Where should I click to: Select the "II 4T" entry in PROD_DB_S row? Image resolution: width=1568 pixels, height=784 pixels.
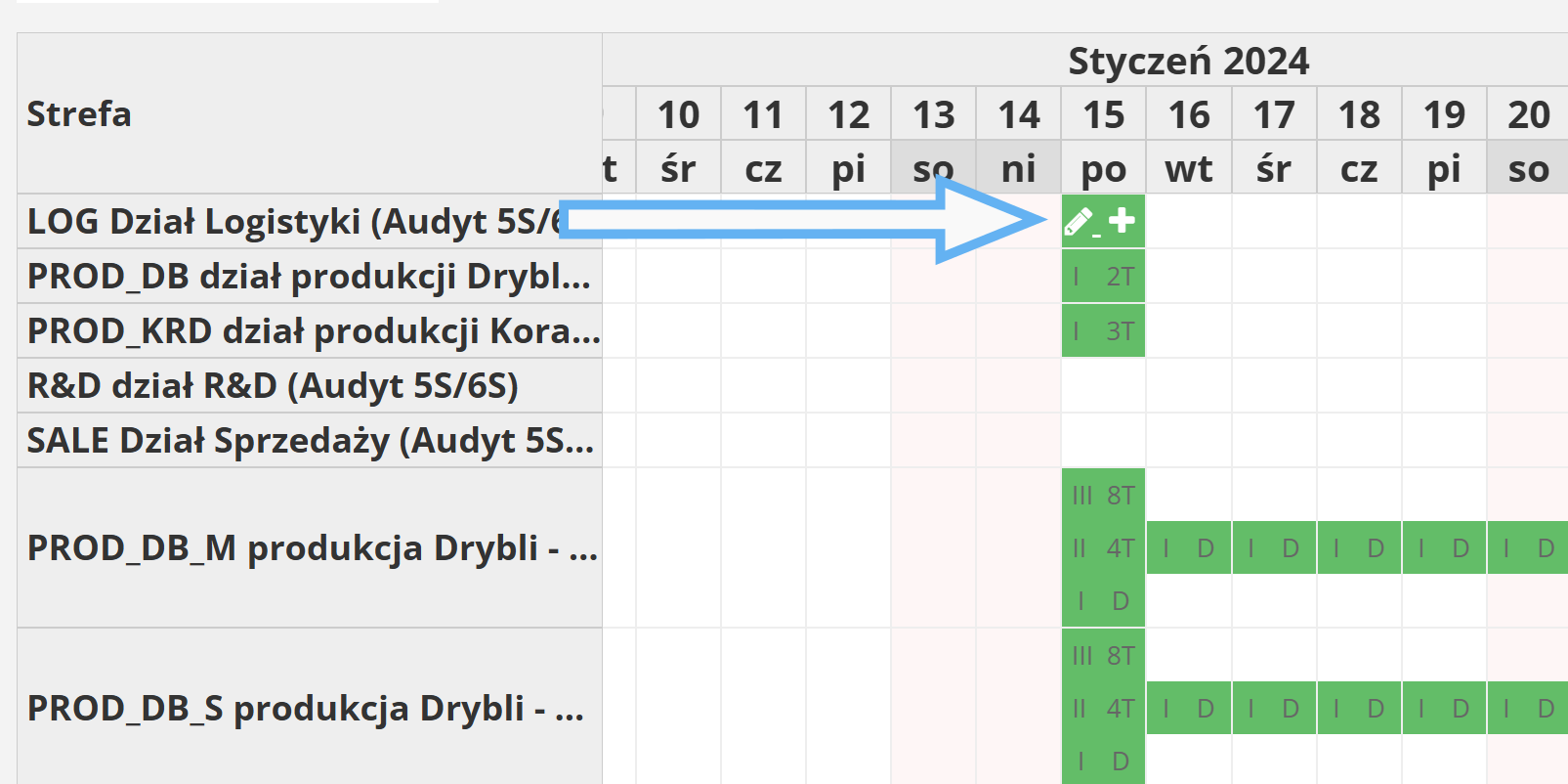1103,709
